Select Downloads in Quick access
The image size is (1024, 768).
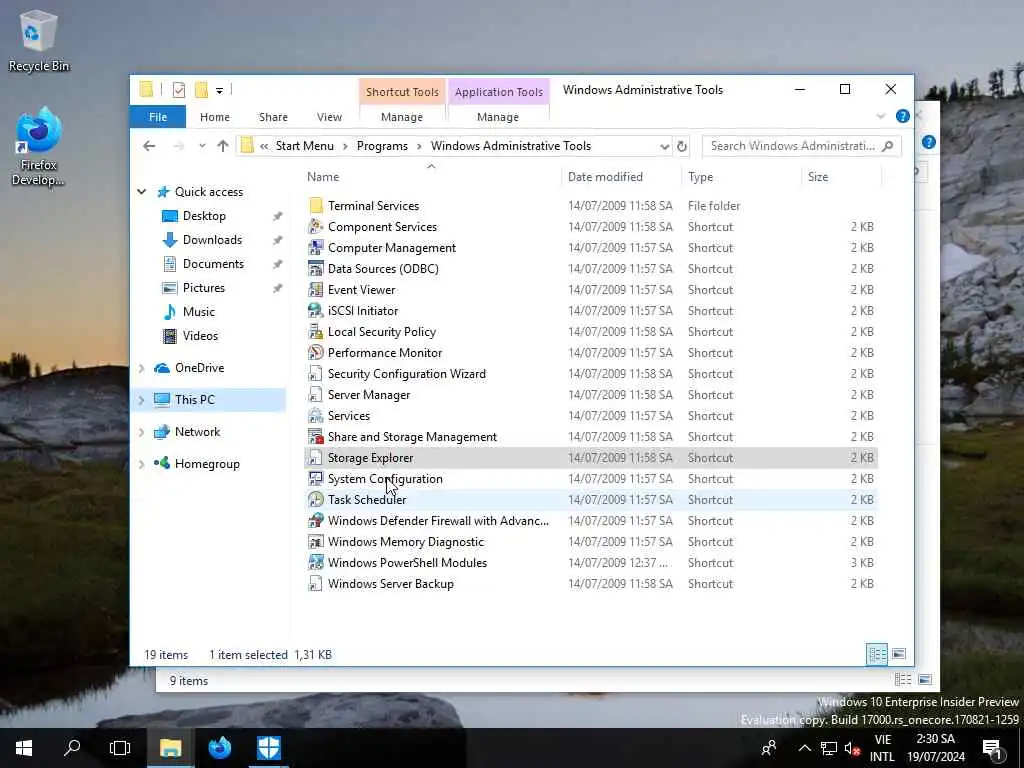coord(212,240)
